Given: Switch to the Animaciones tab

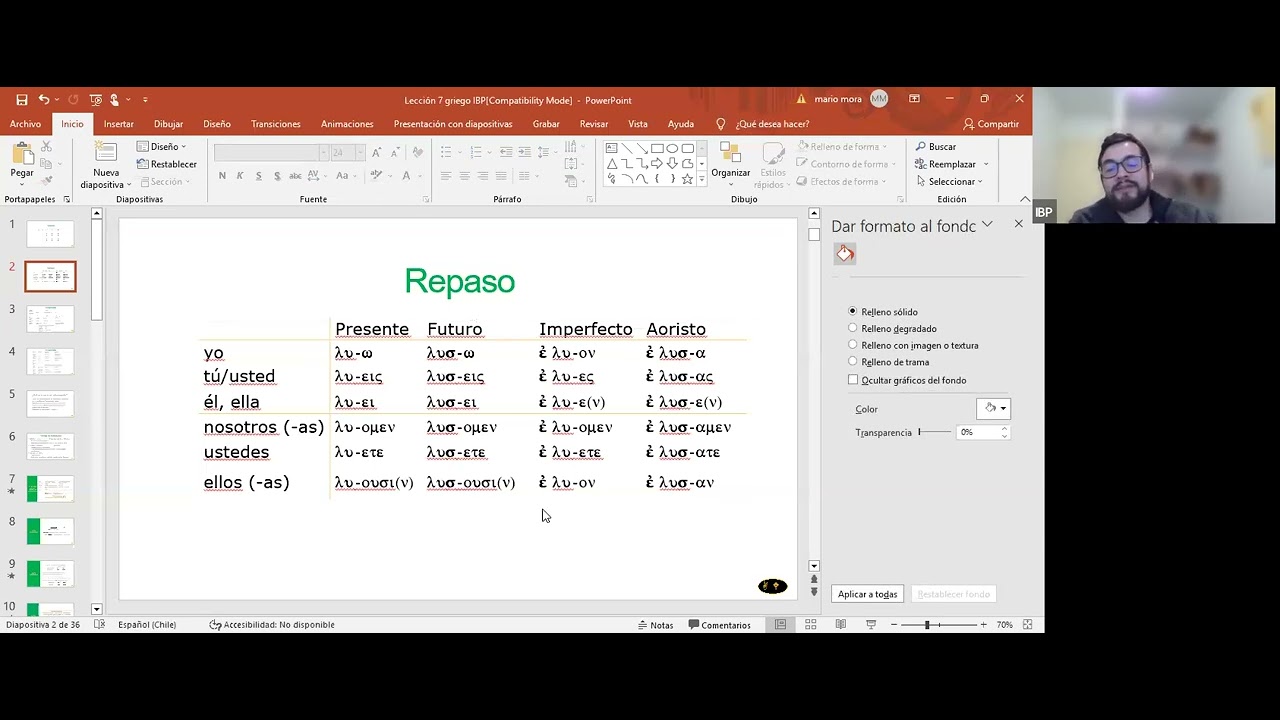Looking at the screenshot, I should click(x=347, y=124).
